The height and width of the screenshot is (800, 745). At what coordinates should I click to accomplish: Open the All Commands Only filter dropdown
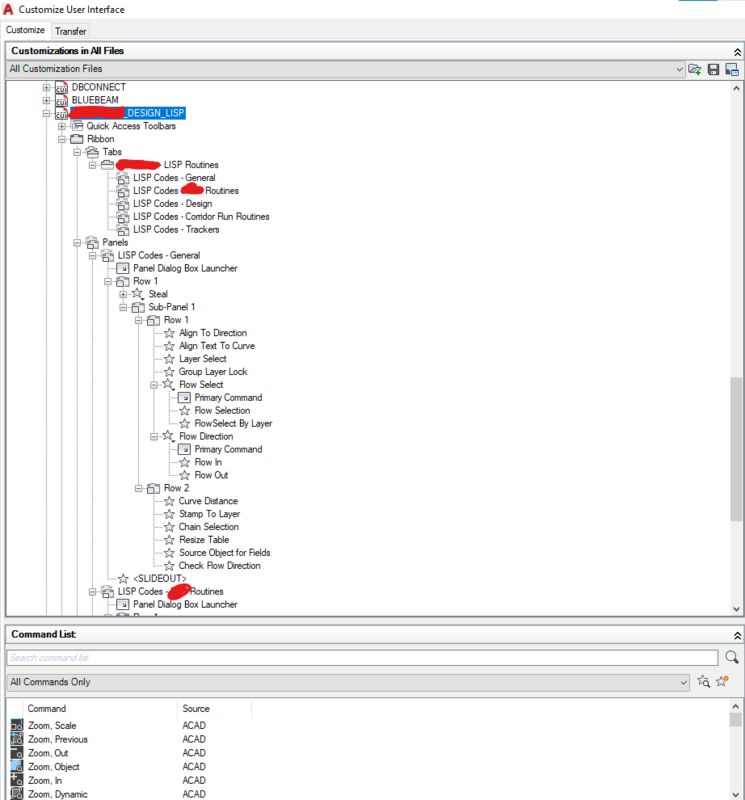click(x=684, y=683)
